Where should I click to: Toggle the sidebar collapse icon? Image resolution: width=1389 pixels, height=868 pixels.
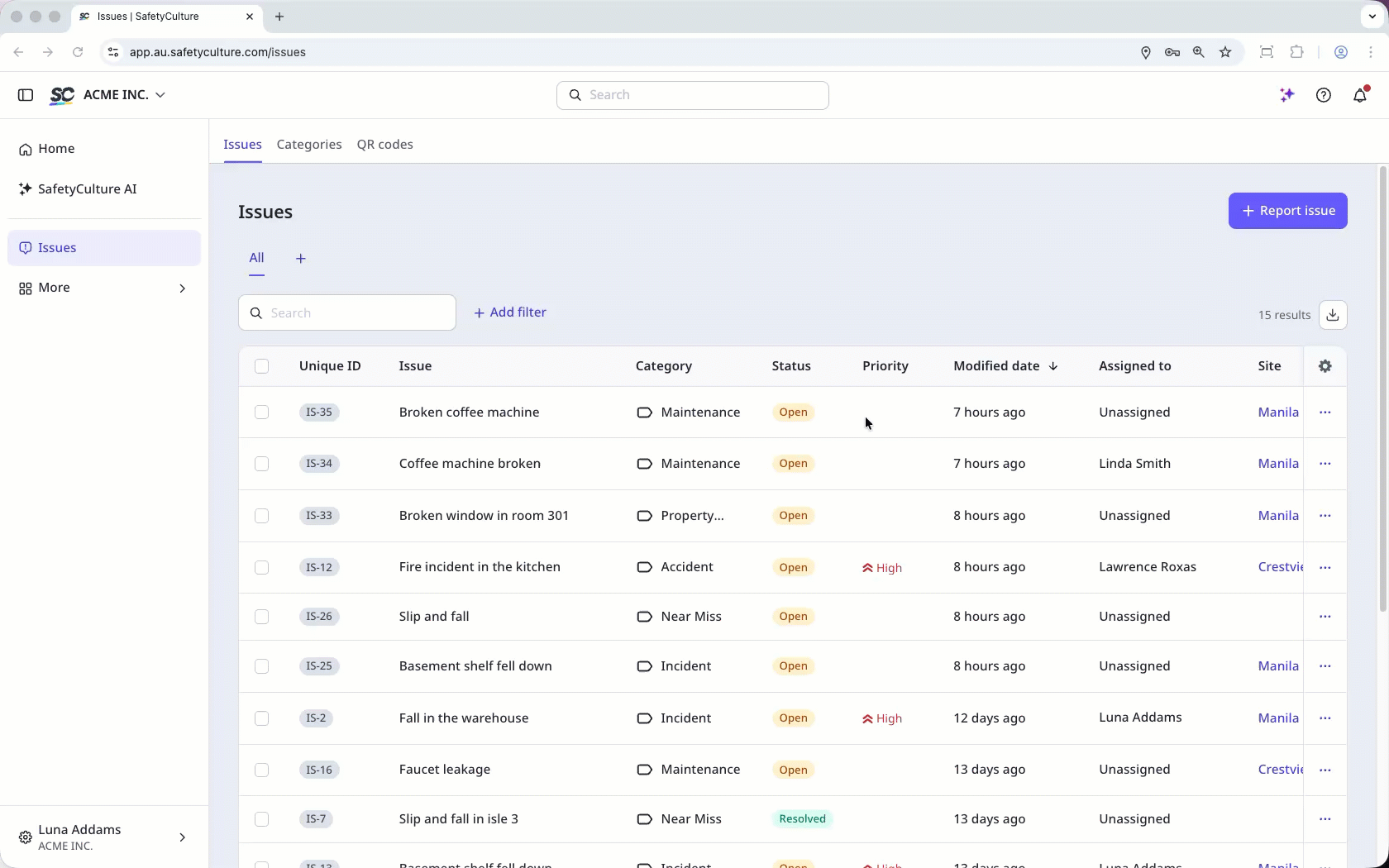(x=26, y=95)
